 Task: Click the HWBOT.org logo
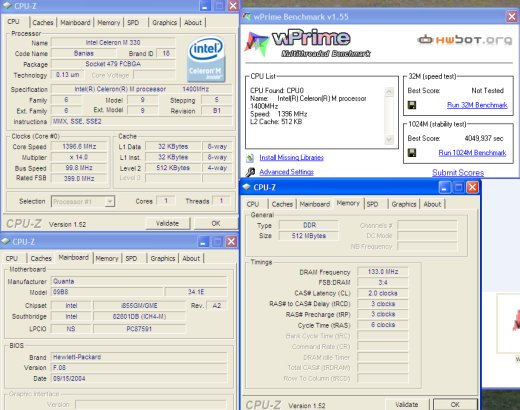pyautogui.click(x=465, y=40)
